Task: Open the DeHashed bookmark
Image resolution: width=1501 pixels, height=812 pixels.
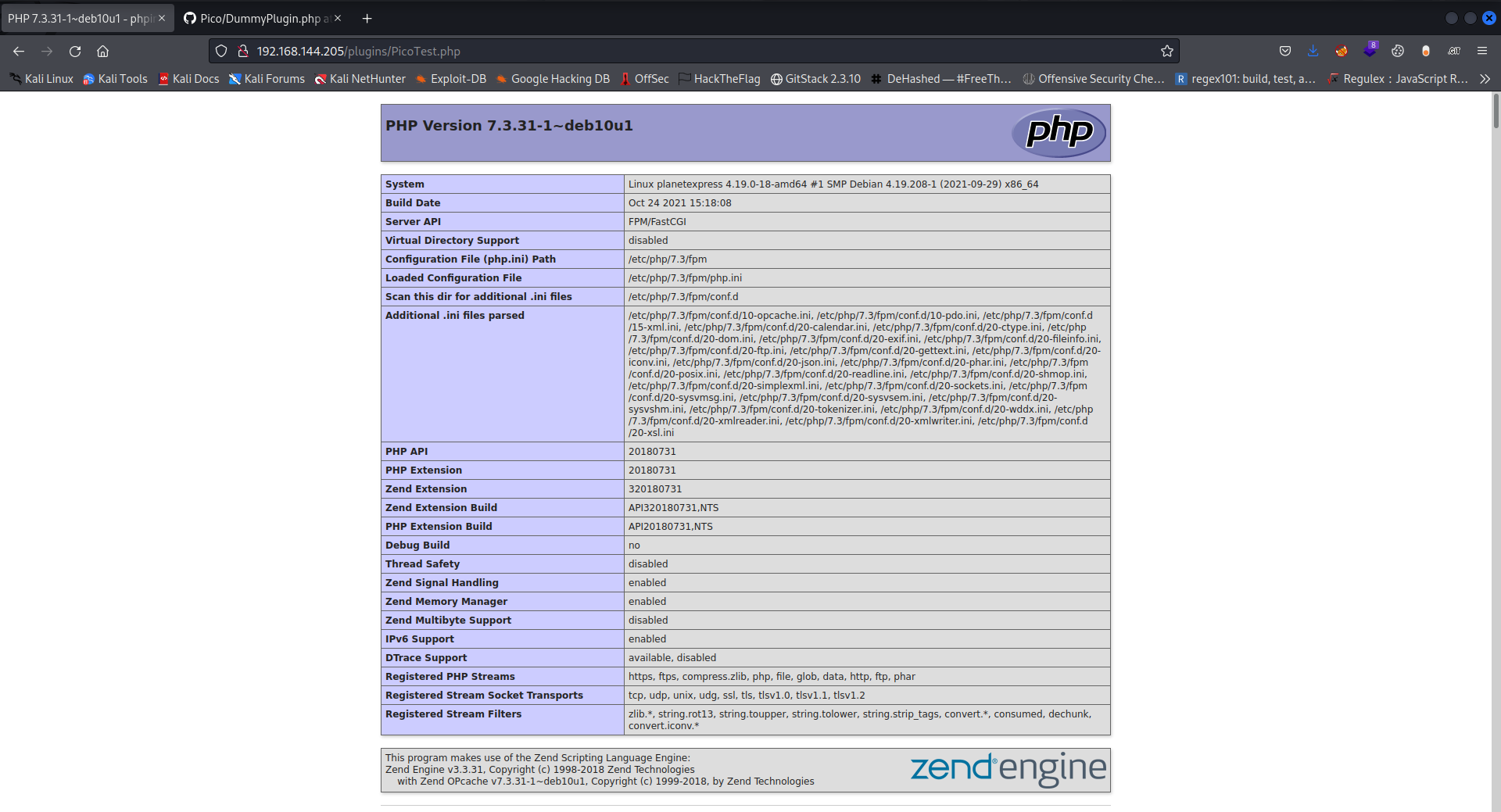Action: [941, 79]
